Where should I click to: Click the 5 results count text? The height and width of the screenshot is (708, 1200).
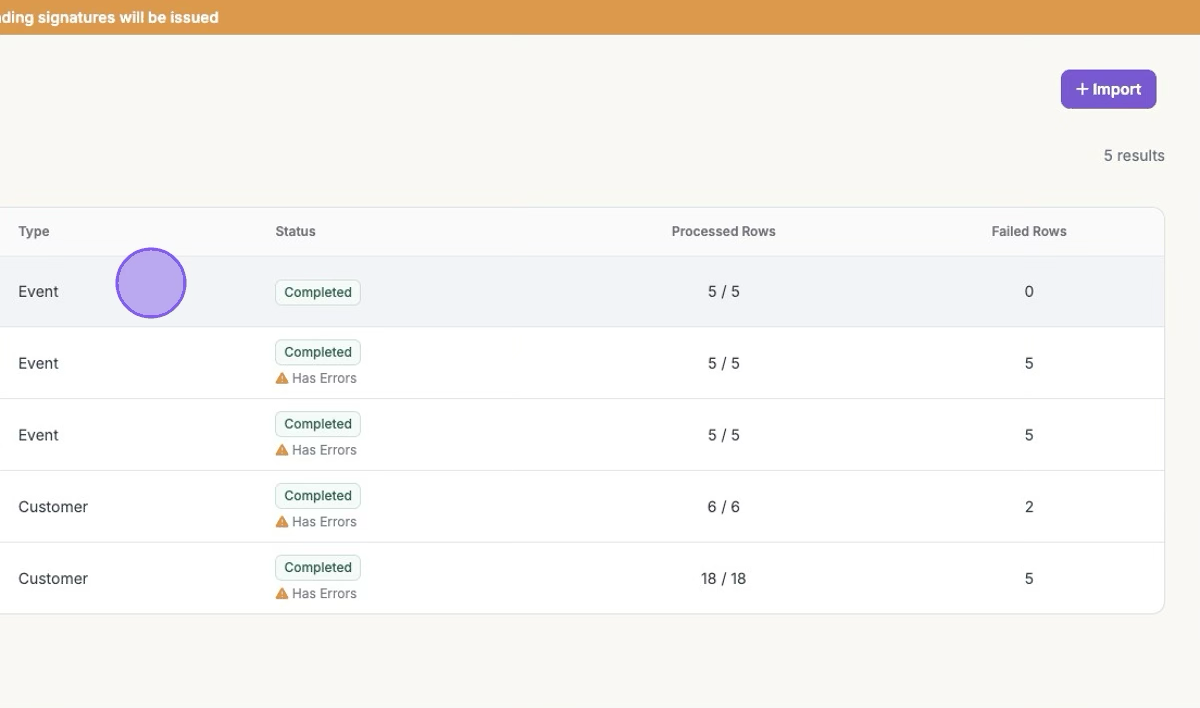point(1133,156)
